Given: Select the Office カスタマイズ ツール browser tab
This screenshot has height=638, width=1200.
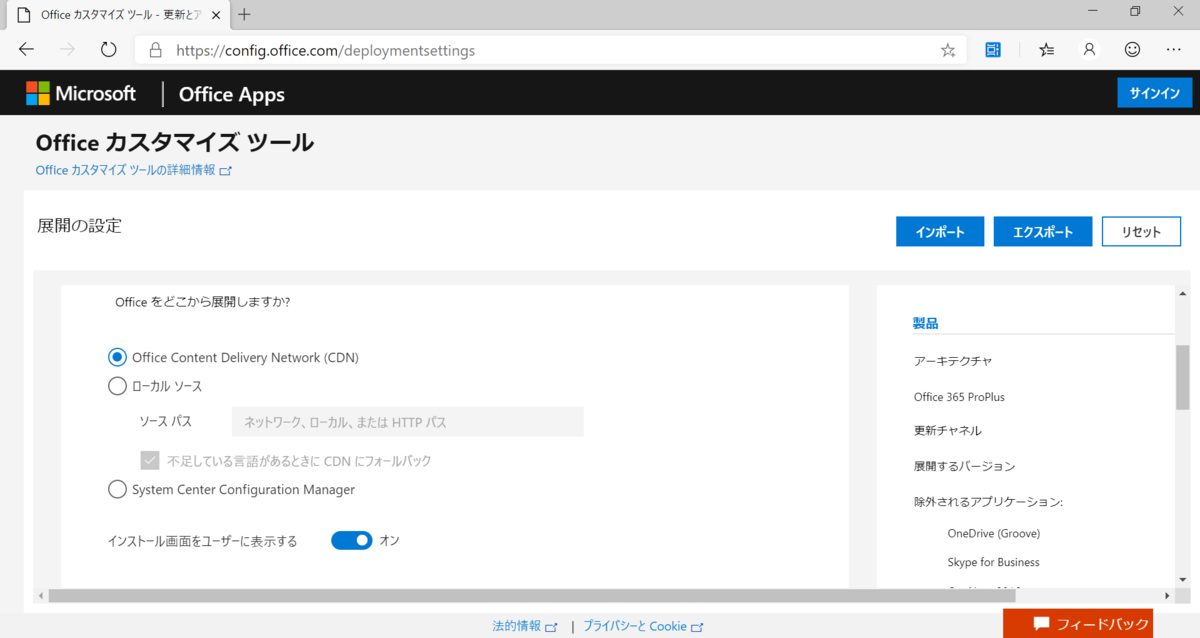Looking at the screenshot, I should tap(116, 15).
